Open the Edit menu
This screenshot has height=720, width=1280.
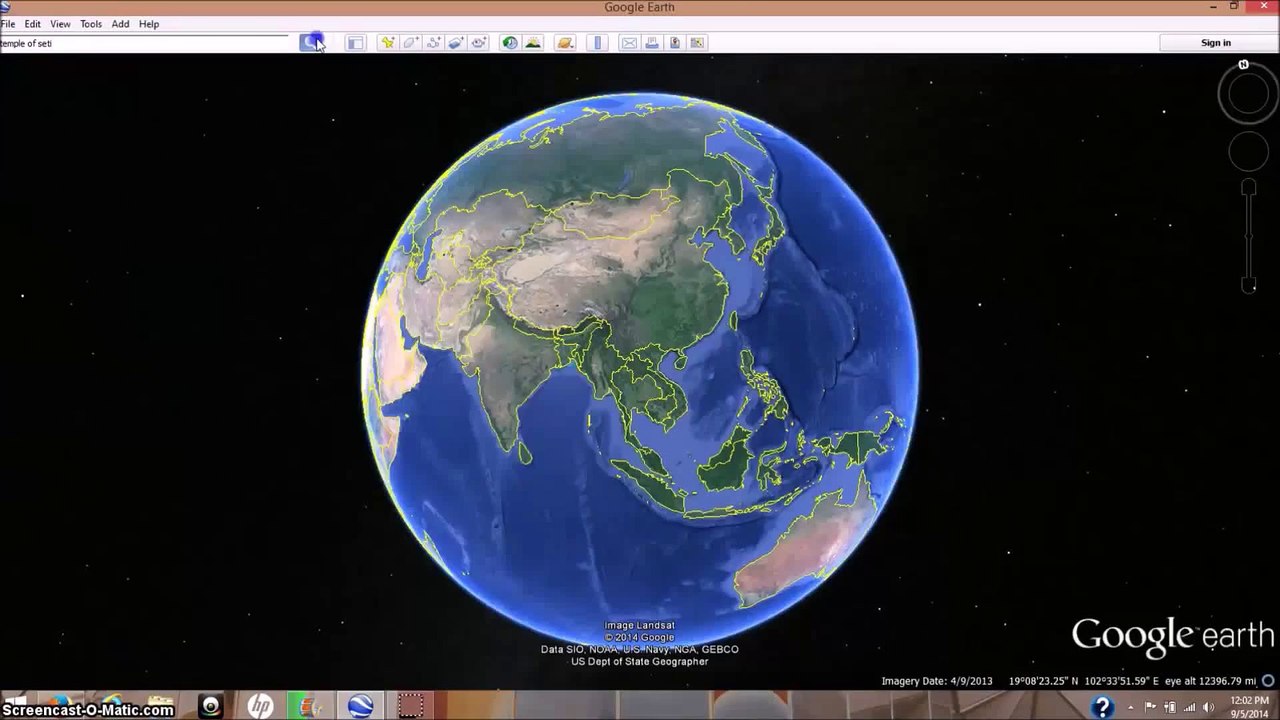point(33,24)
